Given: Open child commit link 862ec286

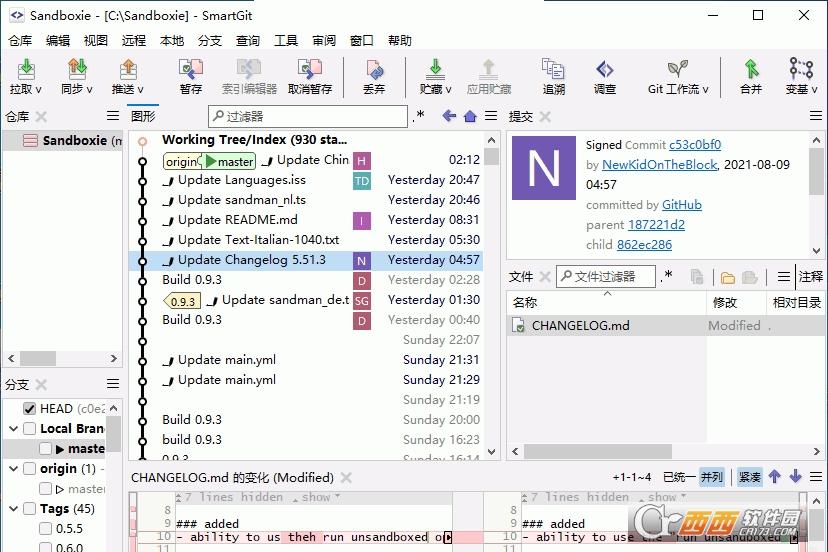Looking at the screenshot, I should 644,245.
